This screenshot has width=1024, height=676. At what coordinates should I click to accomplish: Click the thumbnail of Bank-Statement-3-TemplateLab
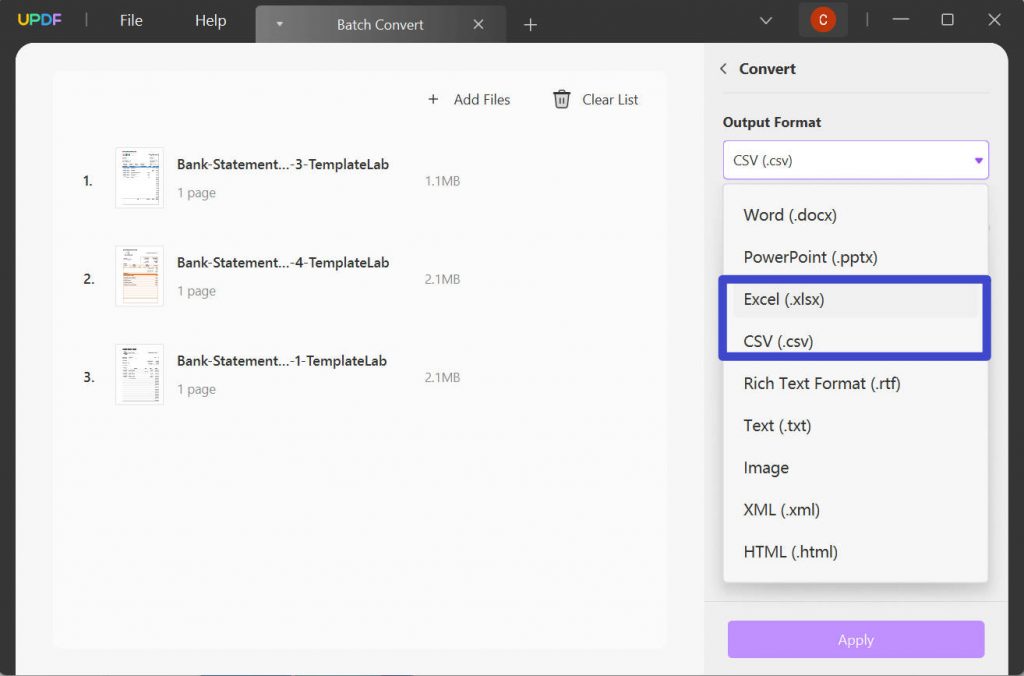[x=139, y=177]
